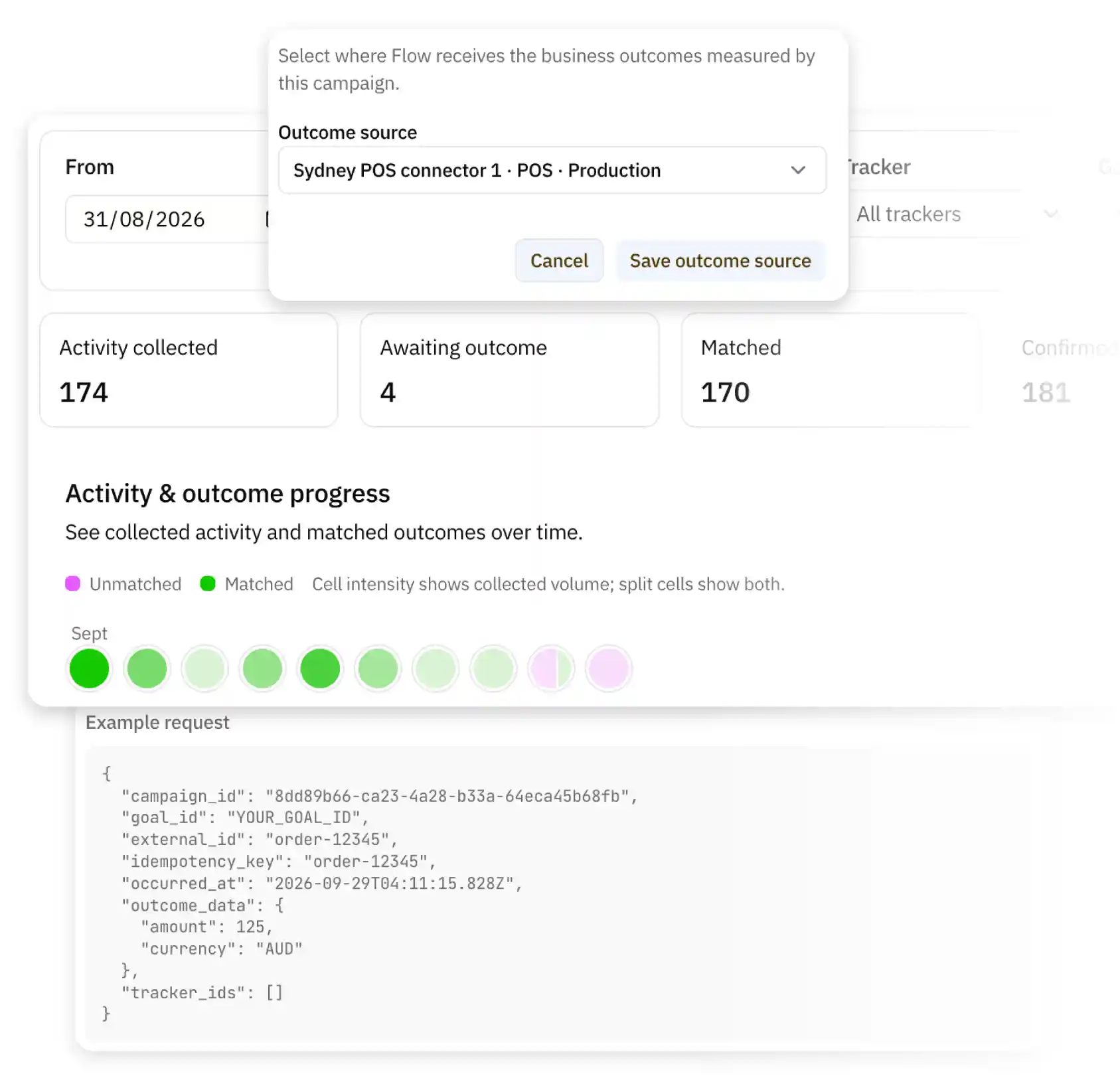Click the "campaign_id" line in the example request
The width and height of the screenshot is (1120, 1080).
pyautogui.click(x=379, y=796)
